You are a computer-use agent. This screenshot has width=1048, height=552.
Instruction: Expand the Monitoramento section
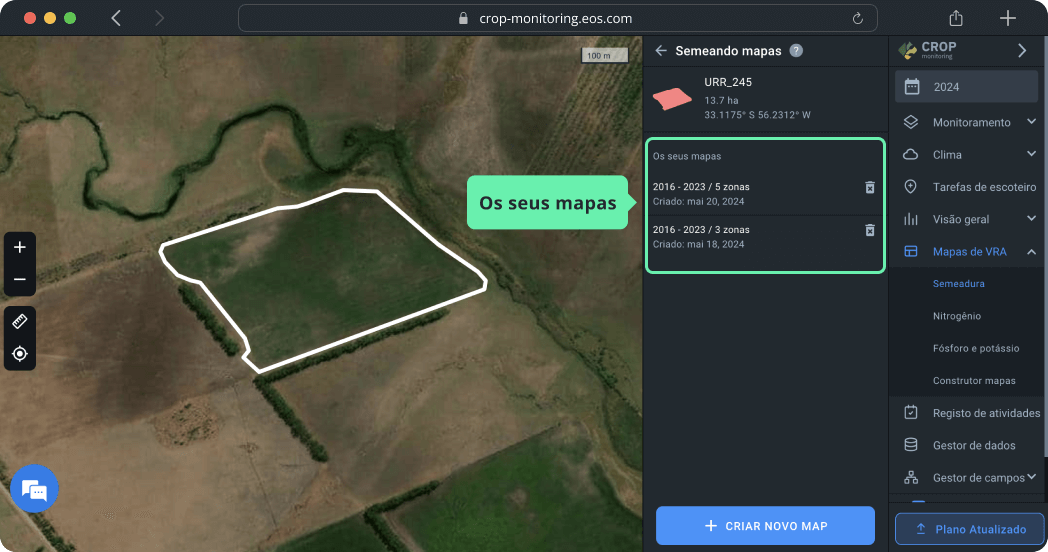pyautogui.click(x=1031, y=122)
